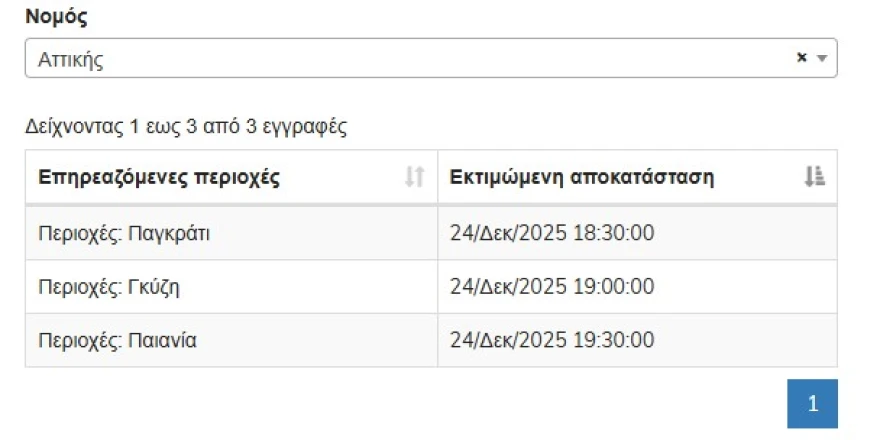Click the Δείχνοντας 1 εως 3 records info text
Viewport: 880px width, 440px height.
[x=186, y=127]
